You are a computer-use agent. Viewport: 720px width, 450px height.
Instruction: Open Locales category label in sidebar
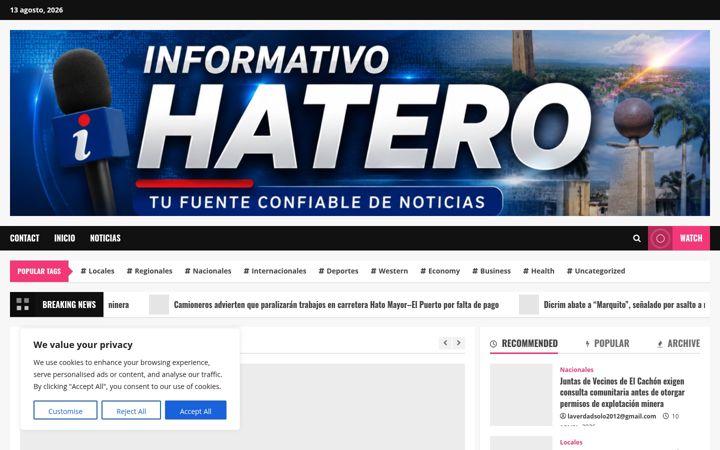point(571,442)
